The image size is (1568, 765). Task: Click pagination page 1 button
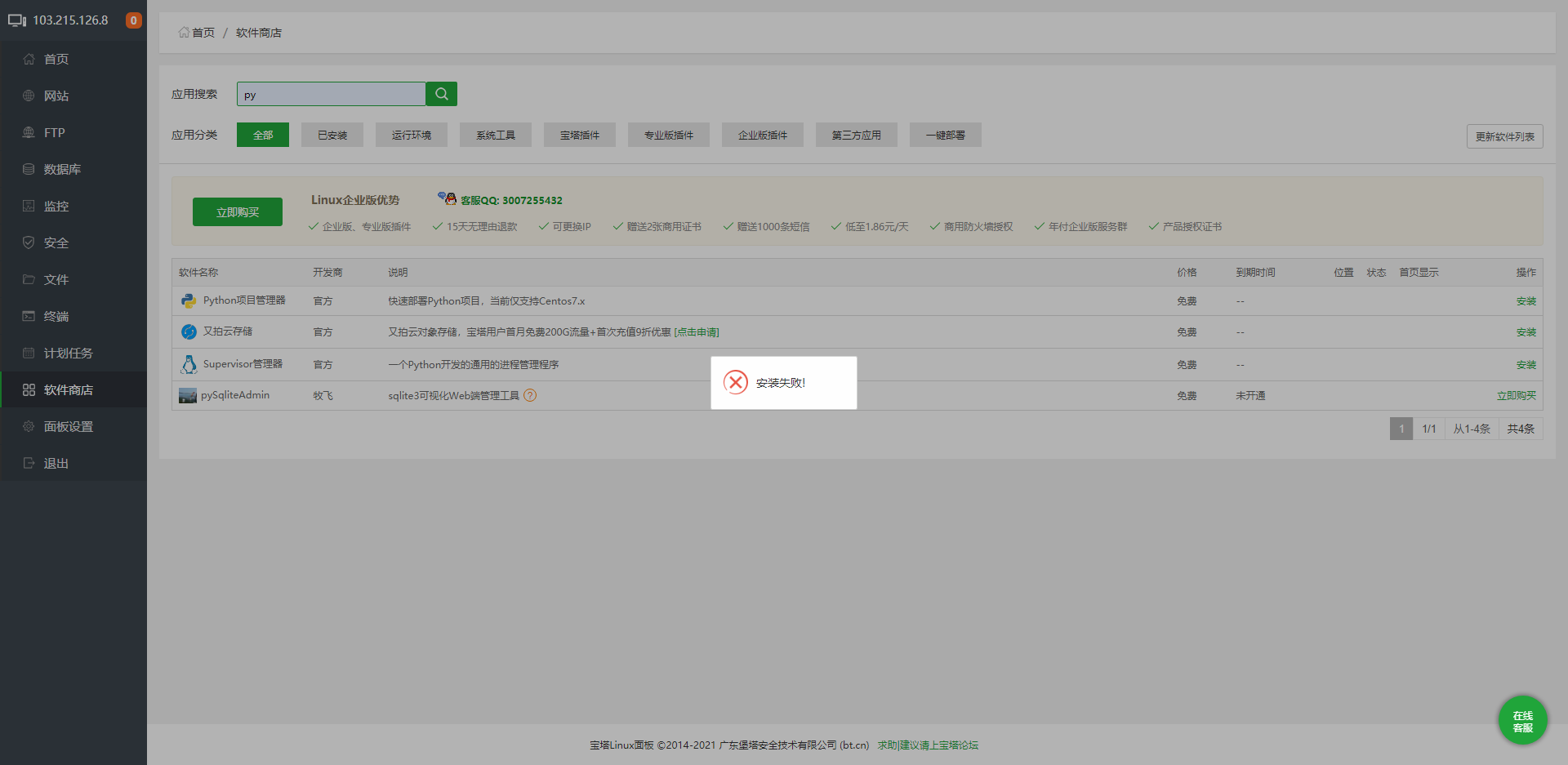point(1401,429)
